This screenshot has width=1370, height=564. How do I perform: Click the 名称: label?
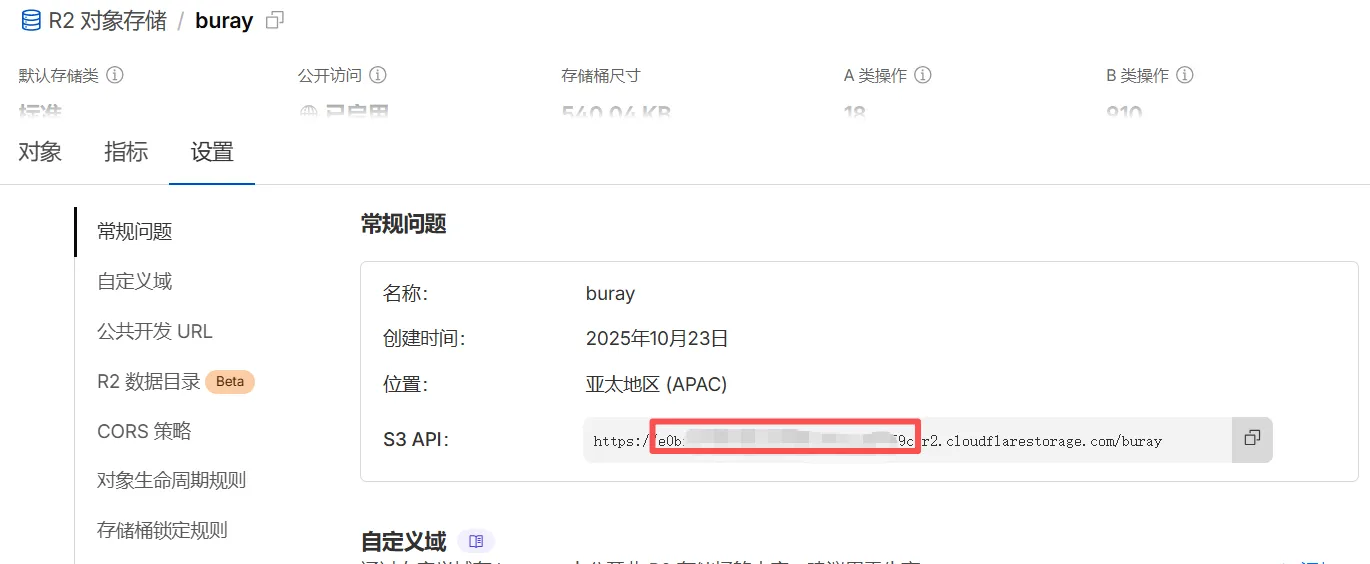point(405,294)
